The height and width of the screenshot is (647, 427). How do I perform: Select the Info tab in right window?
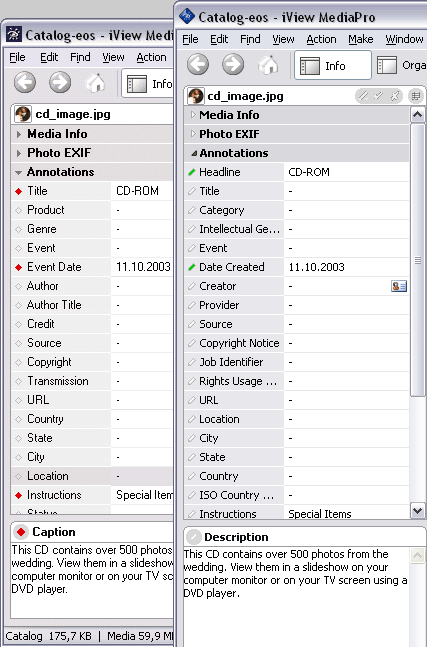pos(333,66)
